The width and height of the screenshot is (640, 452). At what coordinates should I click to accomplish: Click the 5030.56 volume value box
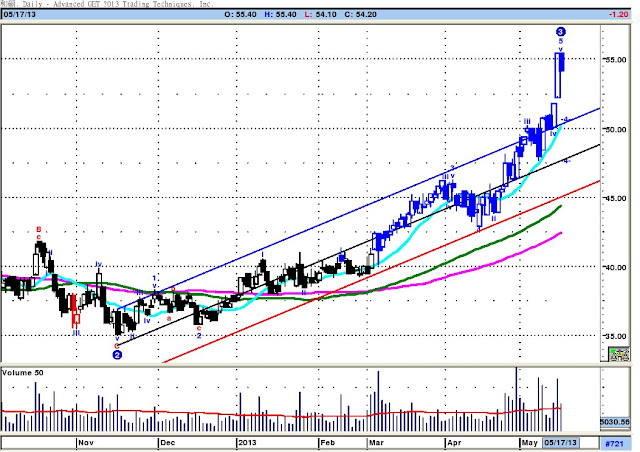615,422
